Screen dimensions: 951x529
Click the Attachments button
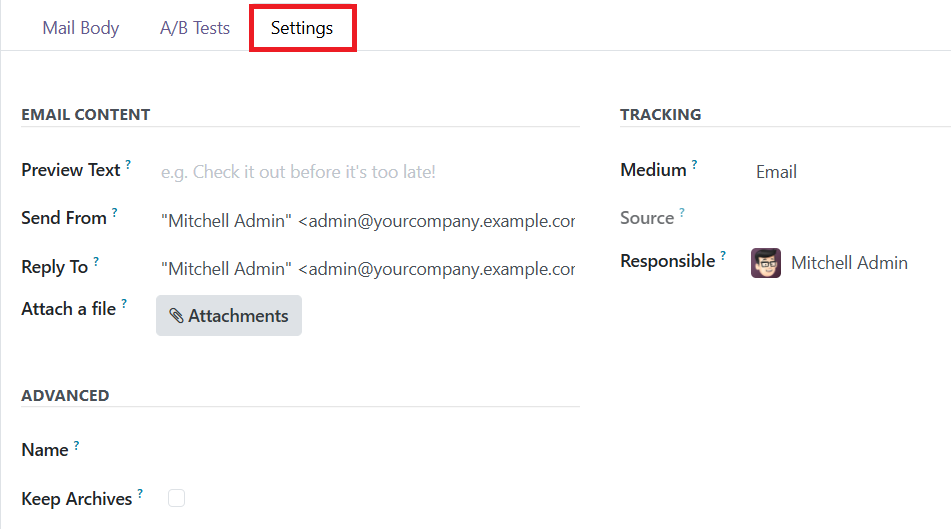[x=229, y=315]
